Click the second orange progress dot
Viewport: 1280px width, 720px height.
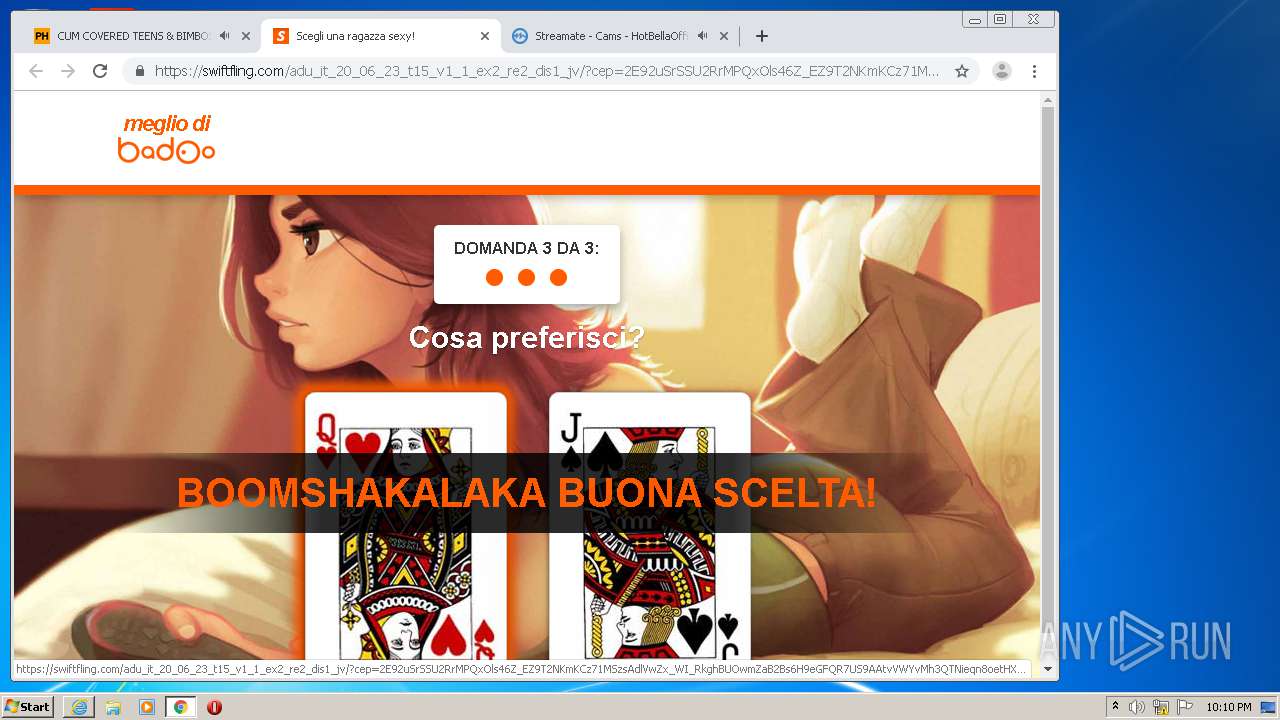click(526, 277)
